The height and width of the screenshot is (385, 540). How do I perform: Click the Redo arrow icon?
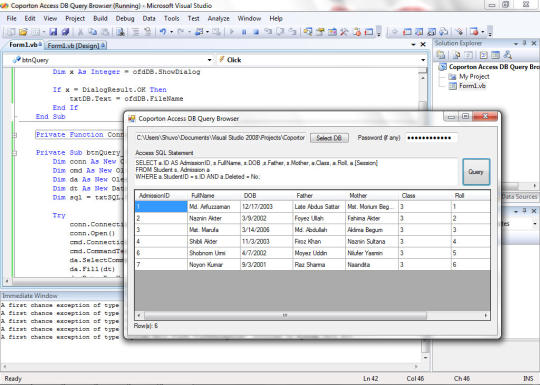click(x=180, y=32)
